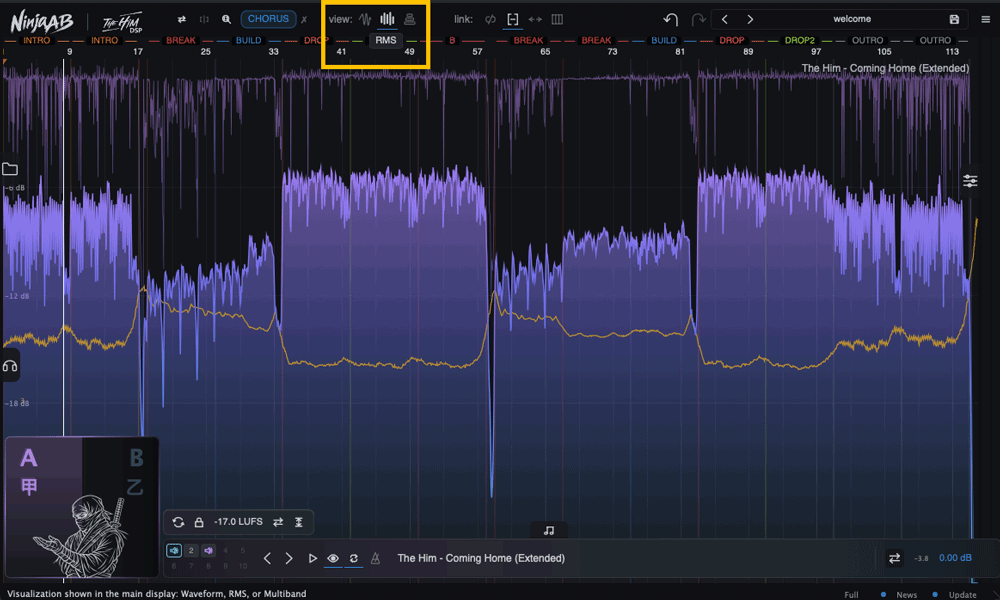Click the swap icon beside -17.0 LUFS
Screen dimensions: 1000x600
click(x=278, y=522)
